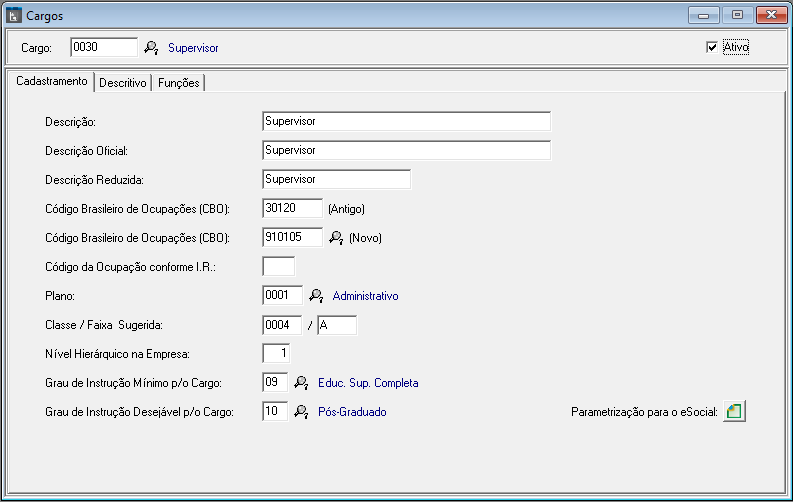Click the Administrativo plan name

click(x=365, y=296)
